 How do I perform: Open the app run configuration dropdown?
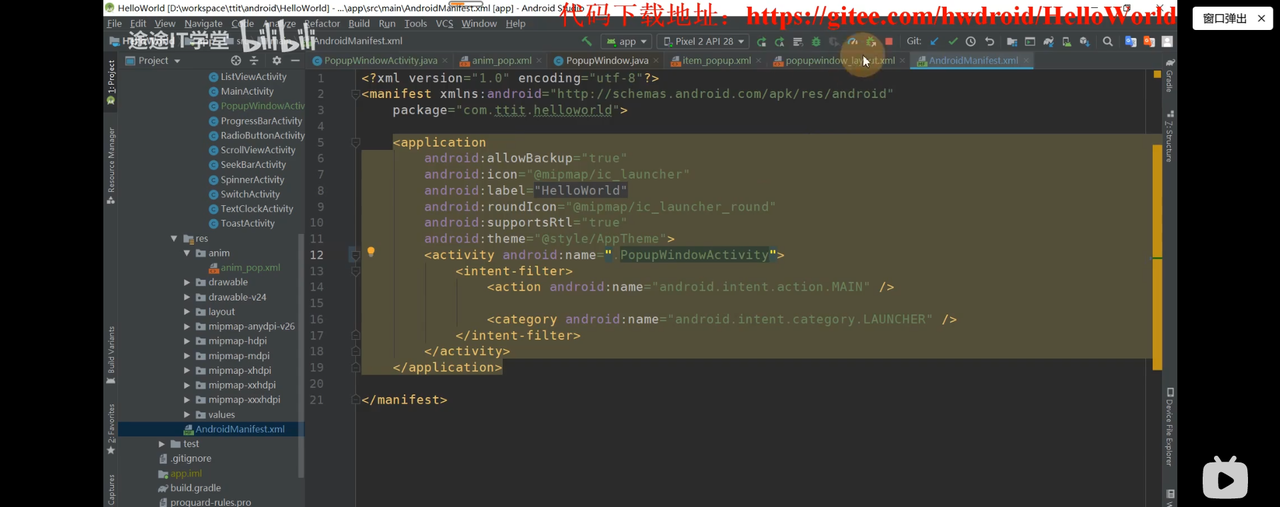point(627,42)
